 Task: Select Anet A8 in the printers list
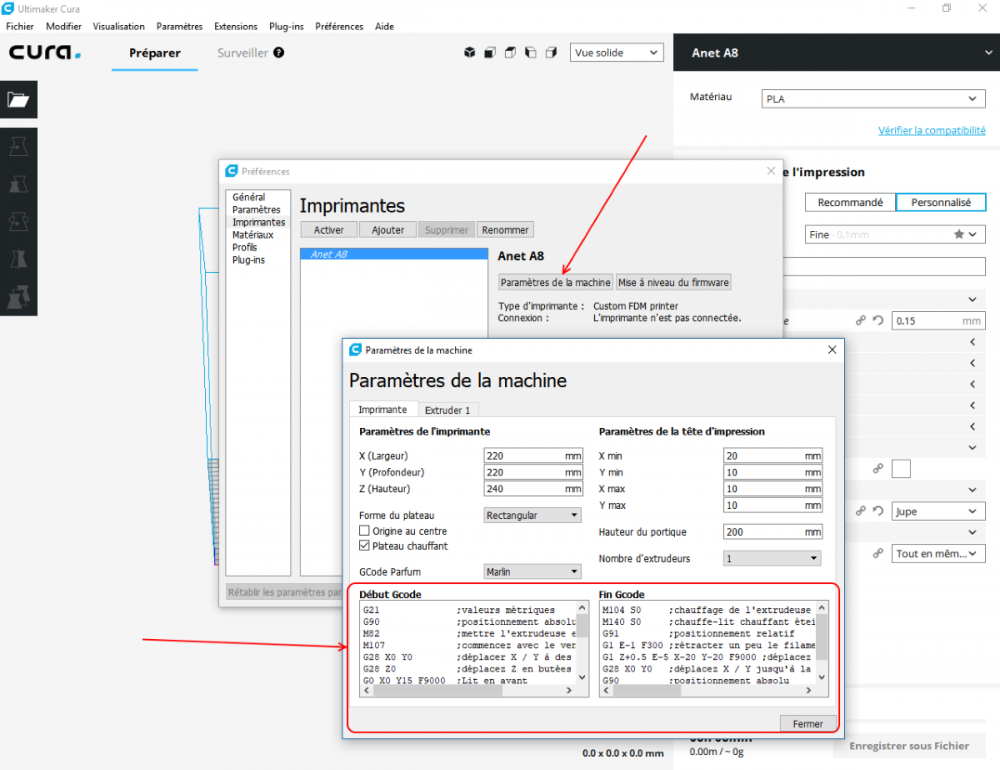pos(394,254)
